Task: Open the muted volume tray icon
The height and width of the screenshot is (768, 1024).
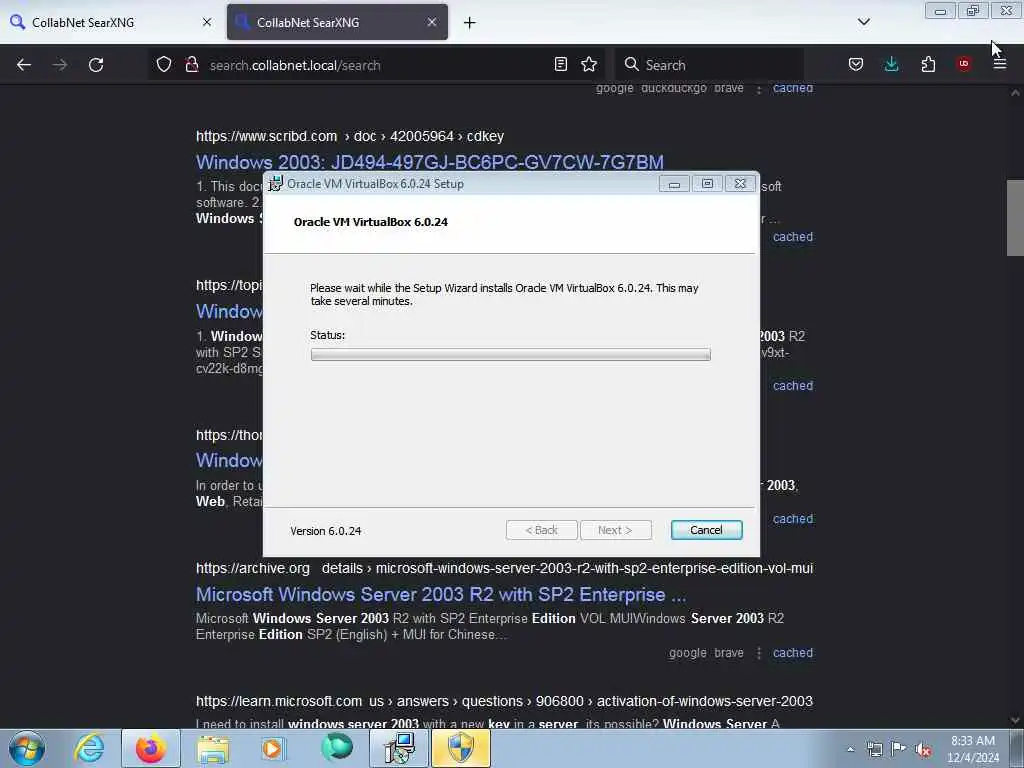Action: [923, 750]
